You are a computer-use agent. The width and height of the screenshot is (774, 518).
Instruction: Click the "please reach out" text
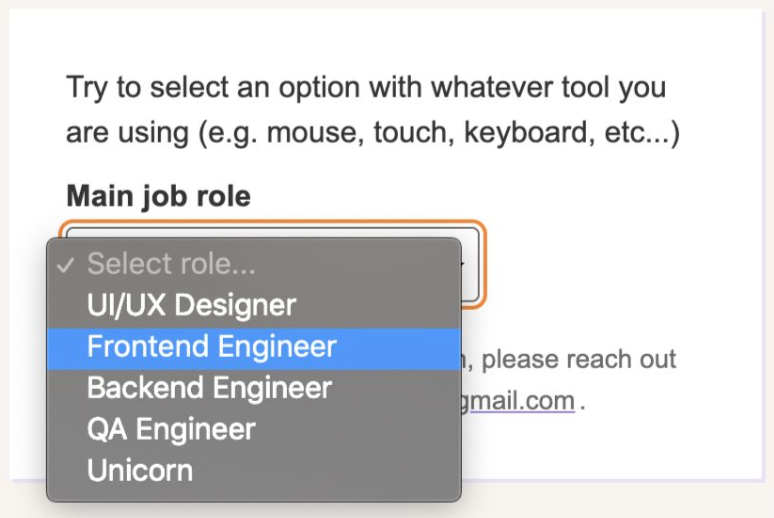coord(579,359)
